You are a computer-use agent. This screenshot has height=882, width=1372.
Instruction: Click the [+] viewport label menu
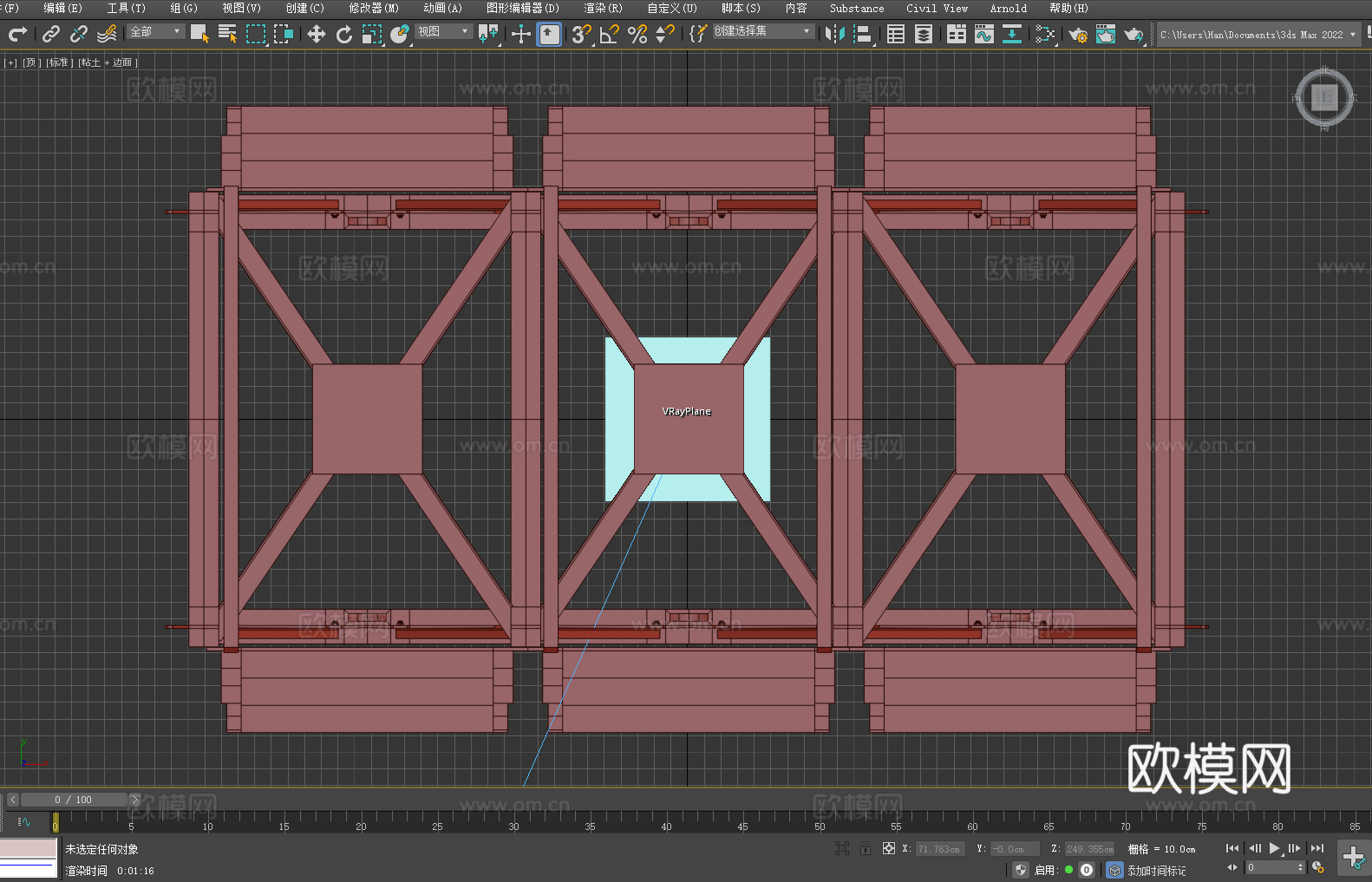coord(10,62)
